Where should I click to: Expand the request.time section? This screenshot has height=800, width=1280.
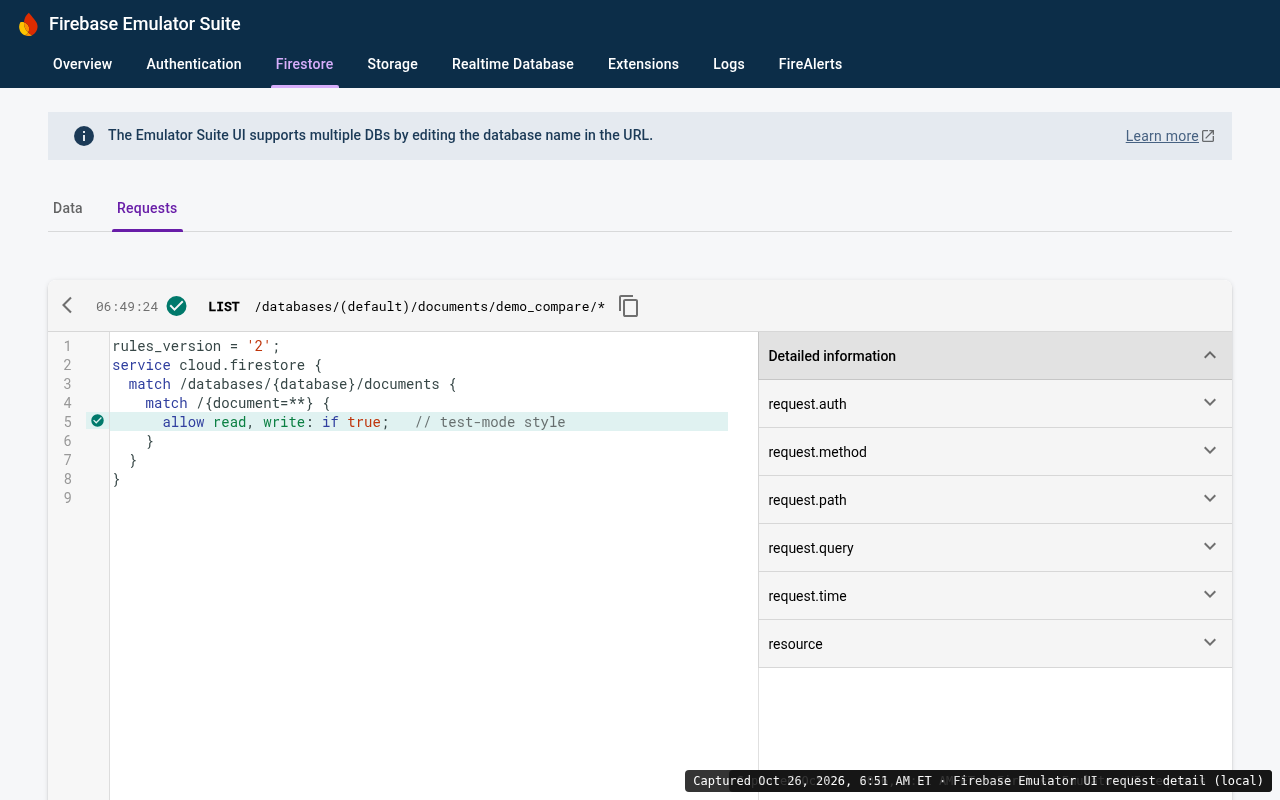click(995, 596)
